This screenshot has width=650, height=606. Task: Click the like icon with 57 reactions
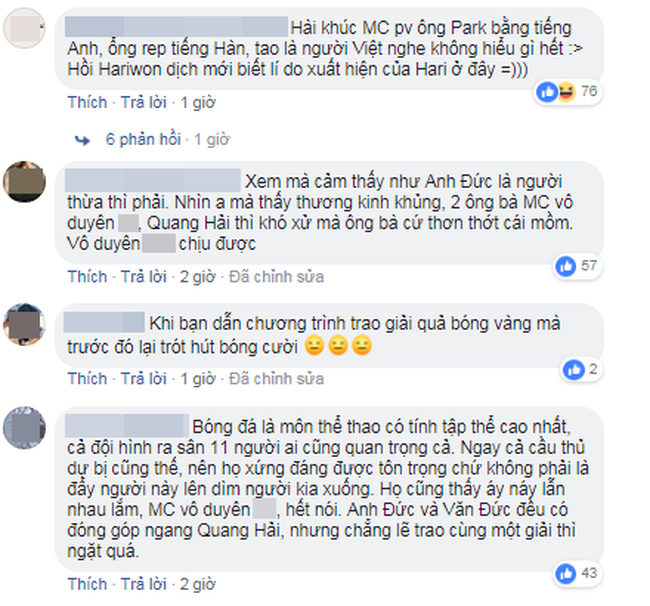[566, 266]
